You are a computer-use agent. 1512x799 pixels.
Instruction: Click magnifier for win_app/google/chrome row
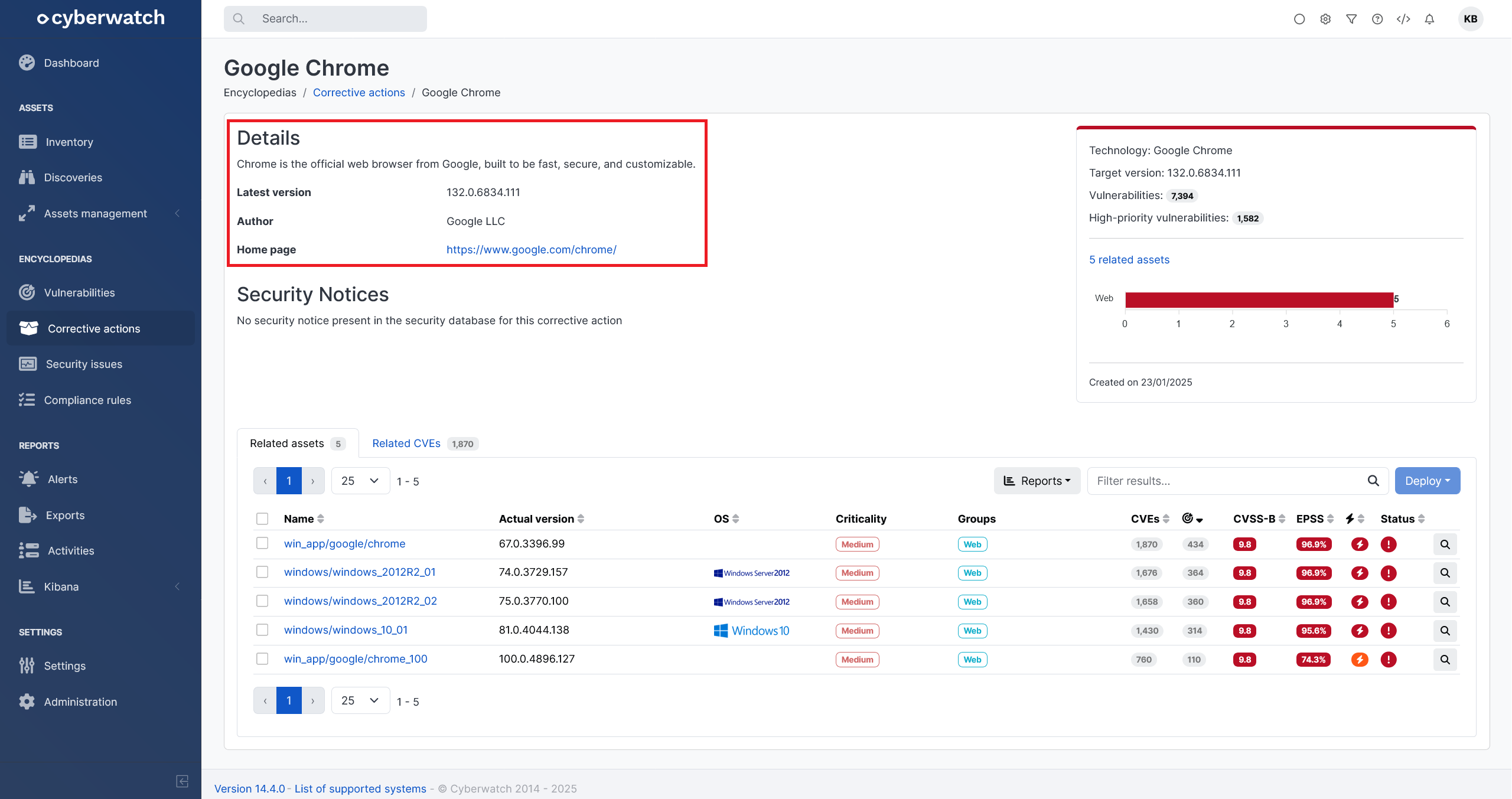1445,544
